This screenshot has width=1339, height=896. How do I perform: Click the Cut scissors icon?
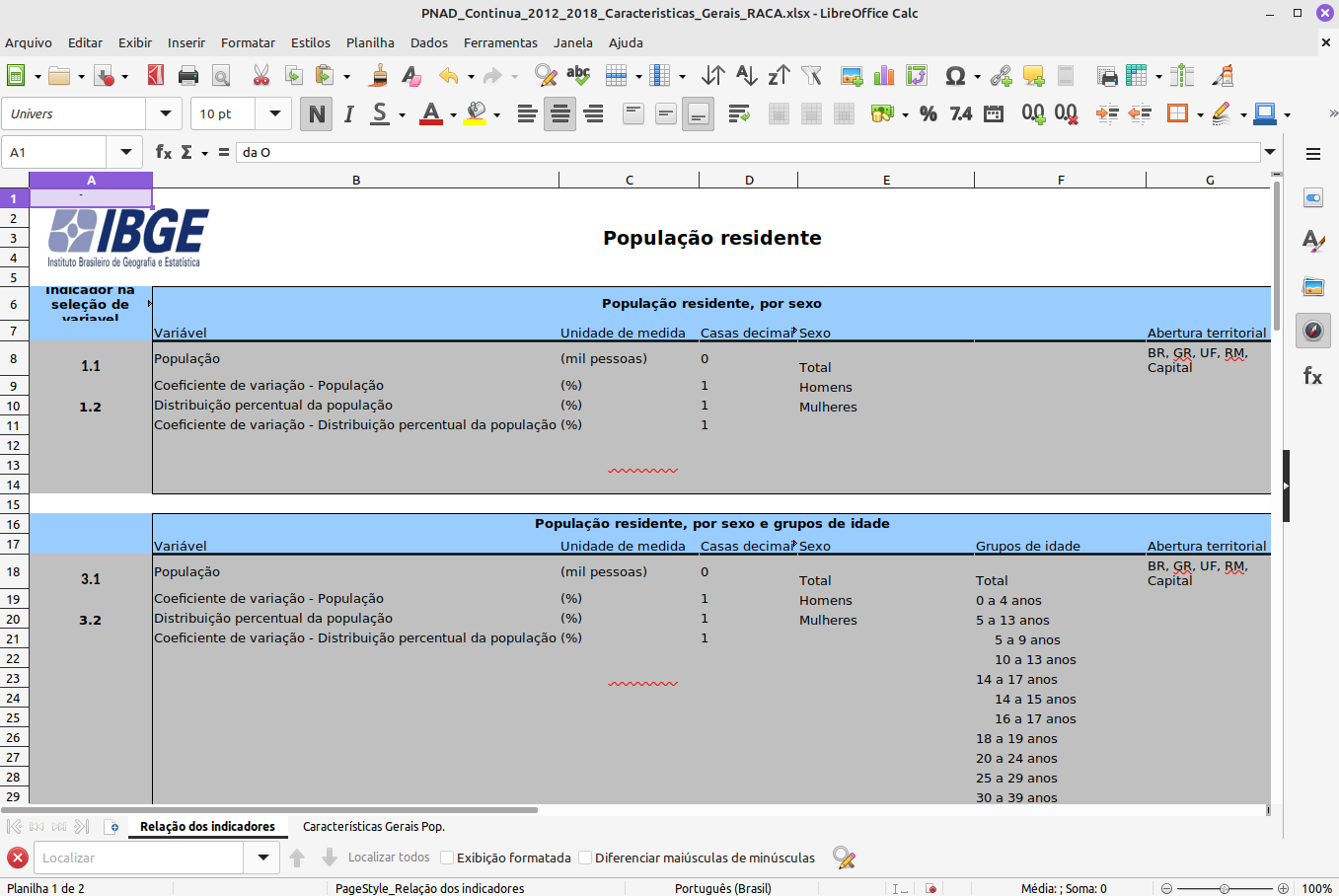(x=261, y=76)
